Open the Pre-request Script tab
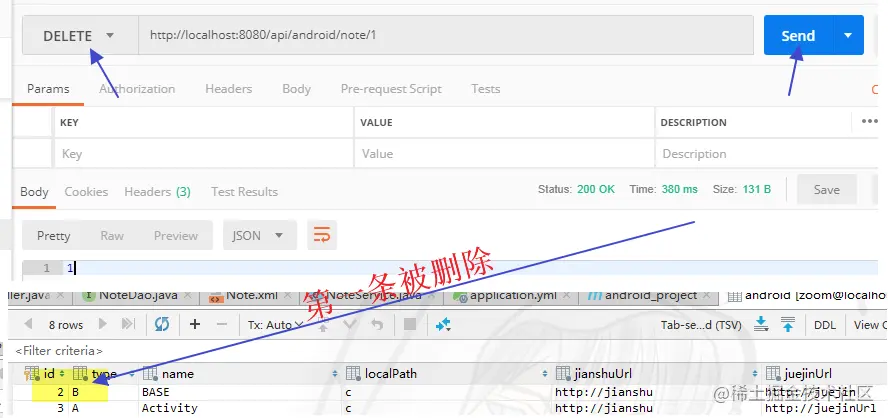Viewport: 888px width, 418px height. point(391,89)
